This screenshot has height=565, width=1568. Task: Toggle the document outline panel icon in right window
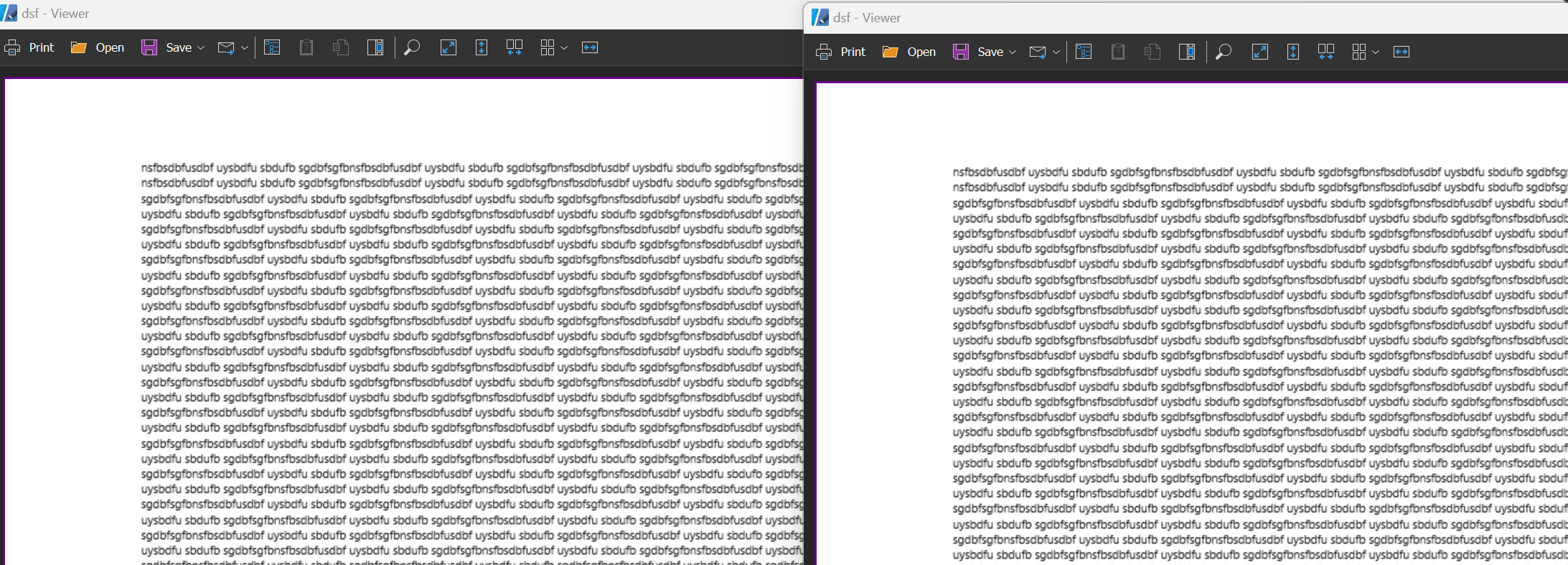(1084, 52)
